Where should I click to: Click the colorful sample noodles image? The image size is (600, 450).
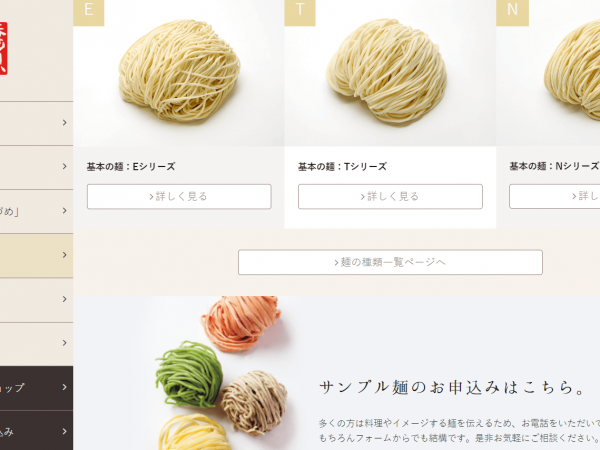pos(222,373)
